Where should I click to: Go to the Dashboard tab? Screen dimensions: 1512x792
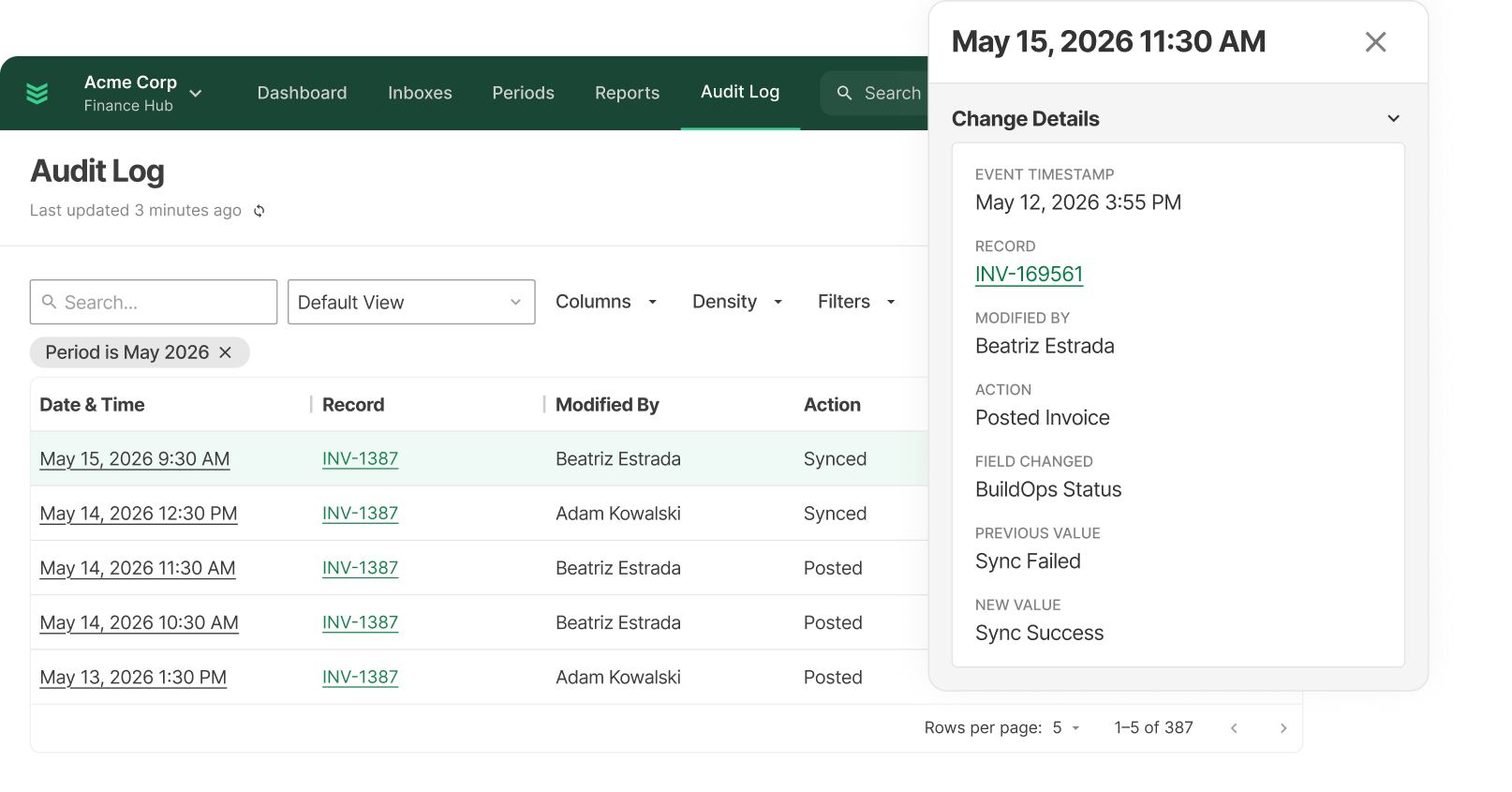[x=302, y=93]
